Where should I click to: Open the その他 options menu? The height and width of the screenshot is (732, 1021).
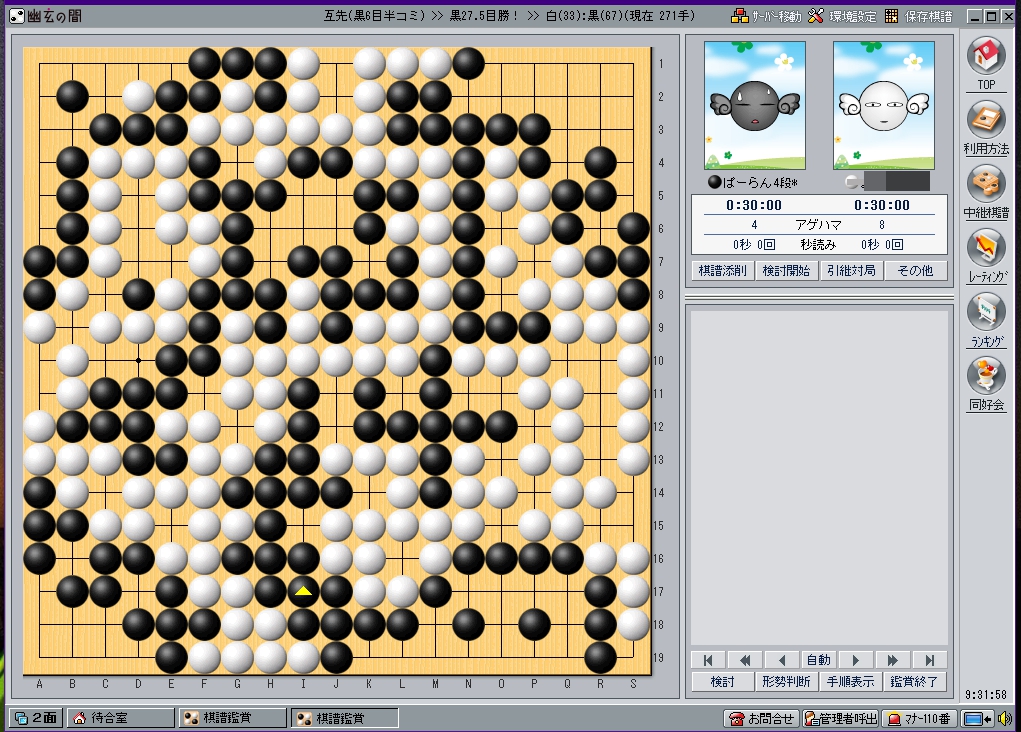click(915, 271)
